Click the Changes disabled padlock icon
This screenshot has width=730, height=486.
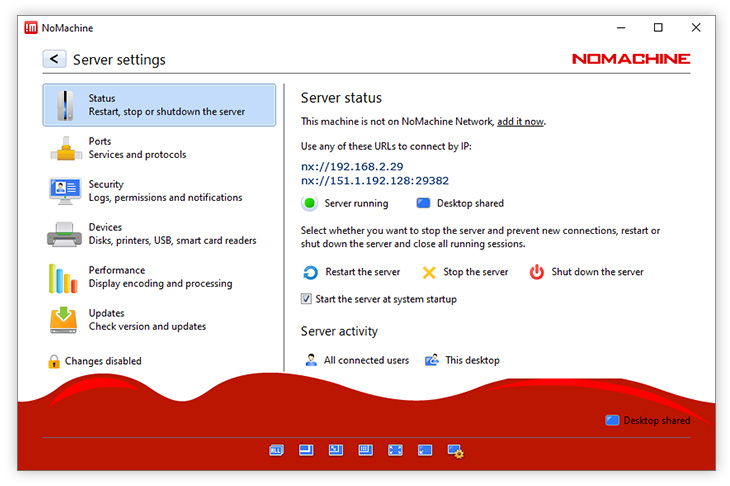(x=54, y=361)
